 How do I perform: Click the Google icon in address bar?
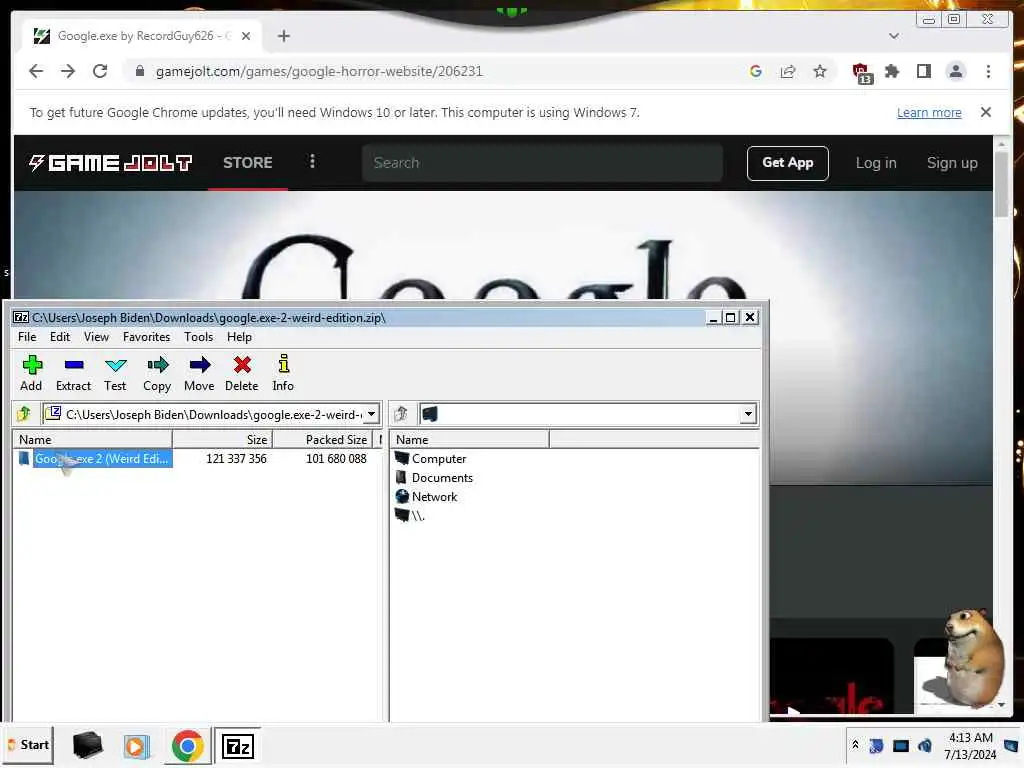[756, 71]
